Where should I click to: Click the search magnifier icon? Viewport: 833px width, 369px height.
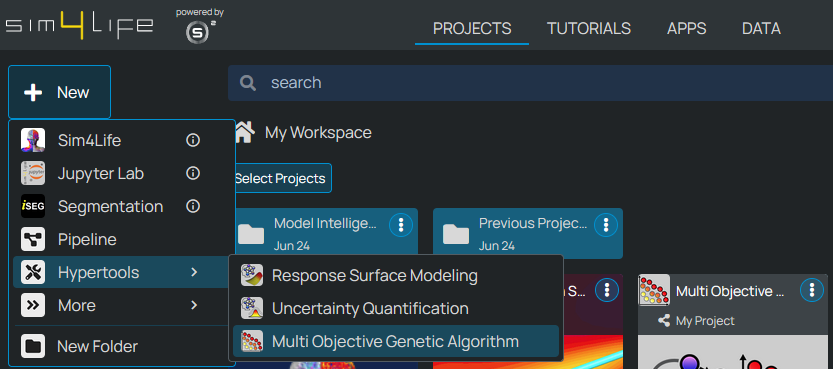click(248, 83)
